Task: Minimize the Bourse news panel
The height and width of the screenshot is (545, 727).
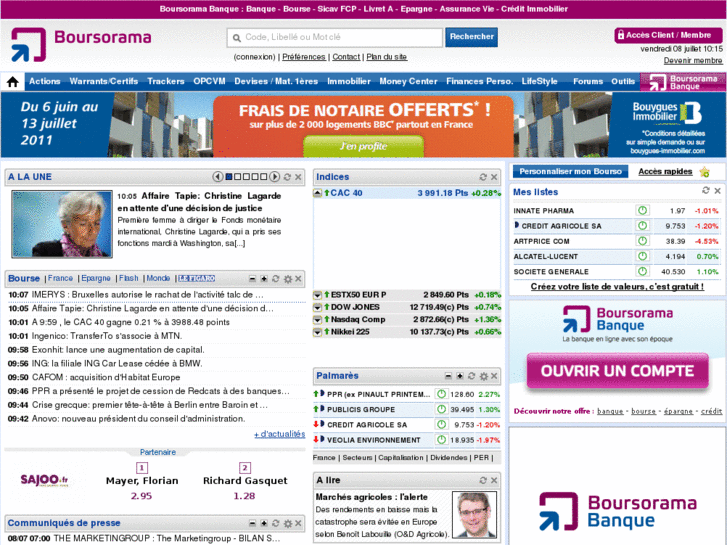Action: [252, 279]
